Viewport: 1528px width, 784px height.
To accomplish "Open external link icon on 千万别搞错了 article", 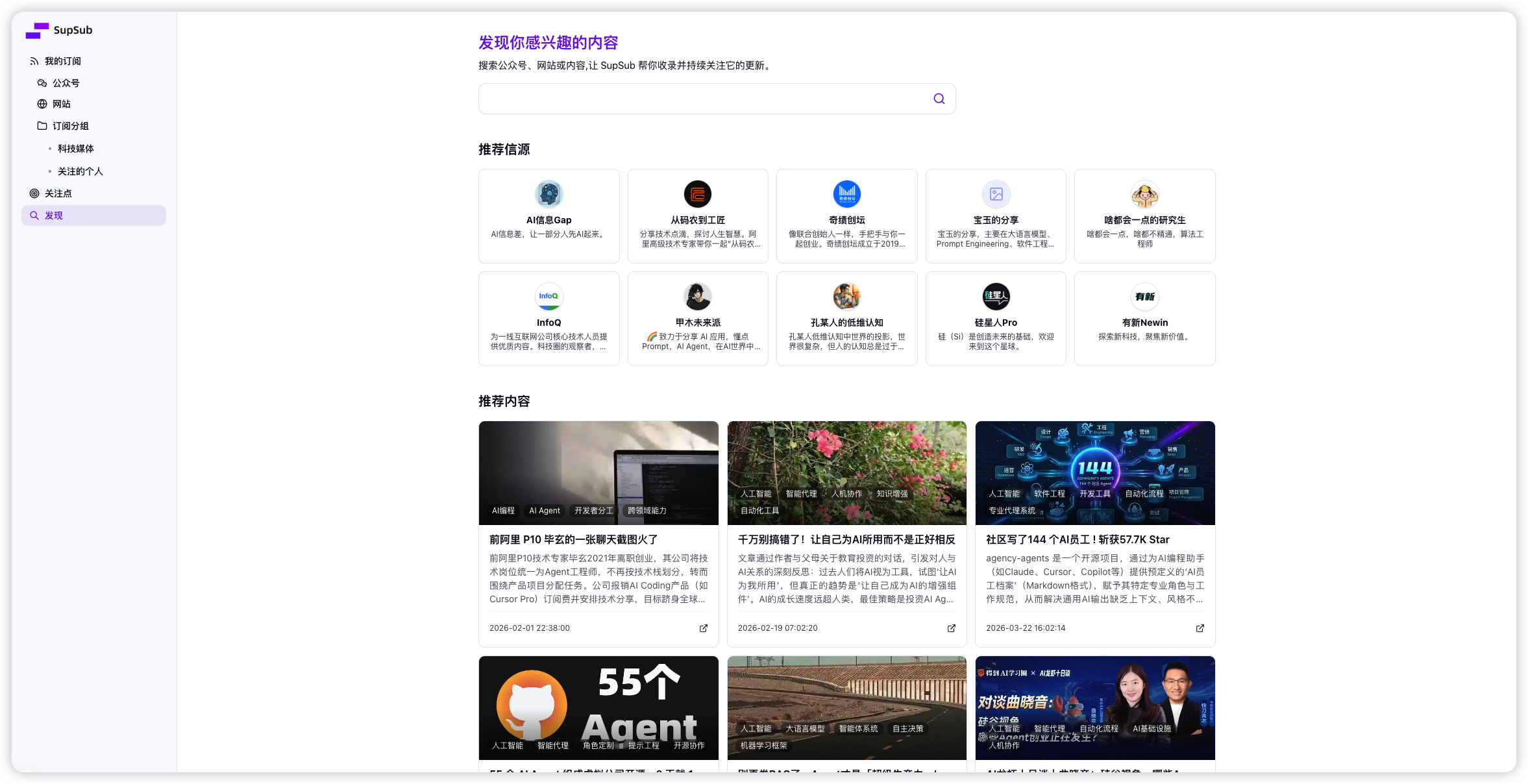I will [x=951, y=628].
